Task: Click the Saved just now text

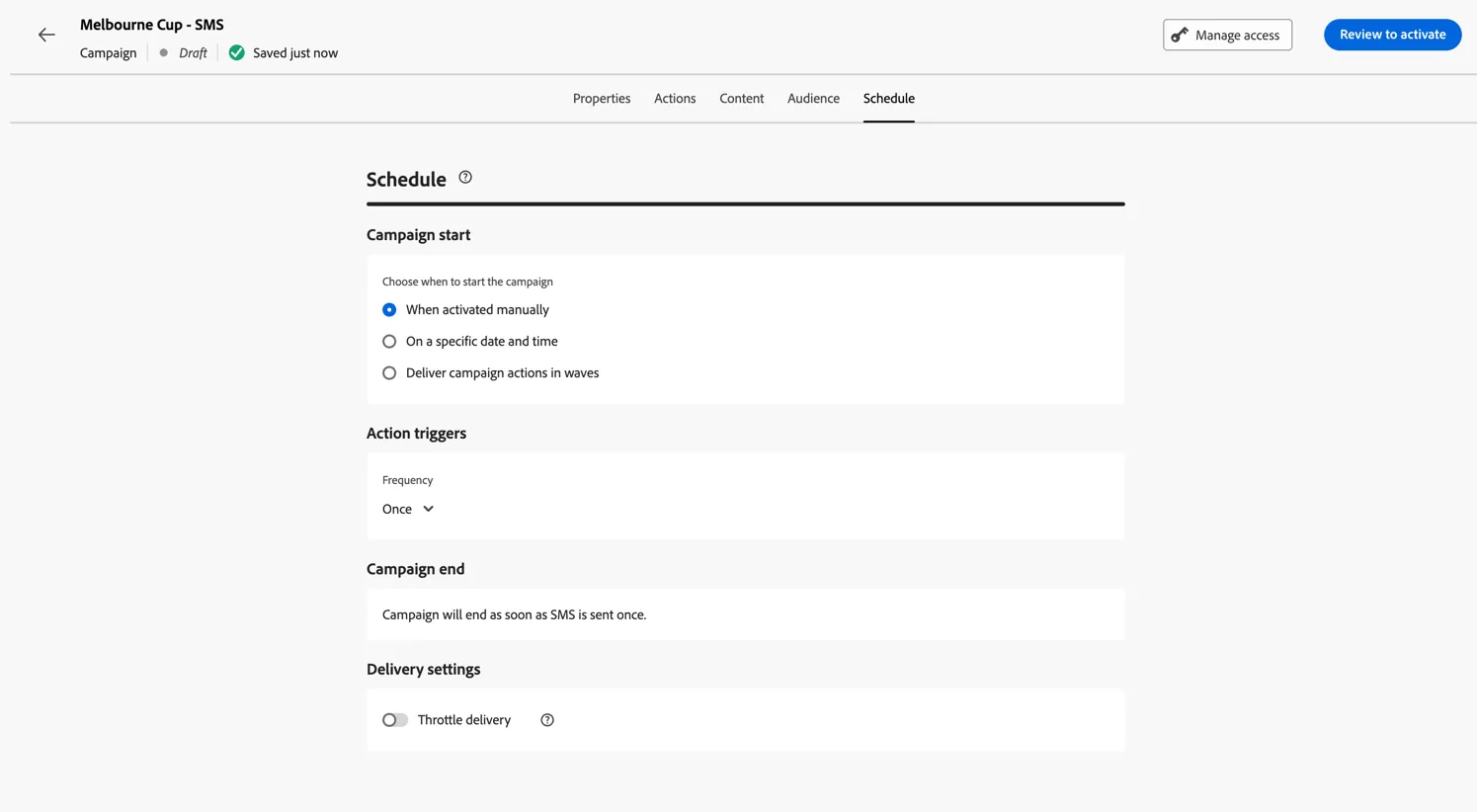Action: [295, 53]
